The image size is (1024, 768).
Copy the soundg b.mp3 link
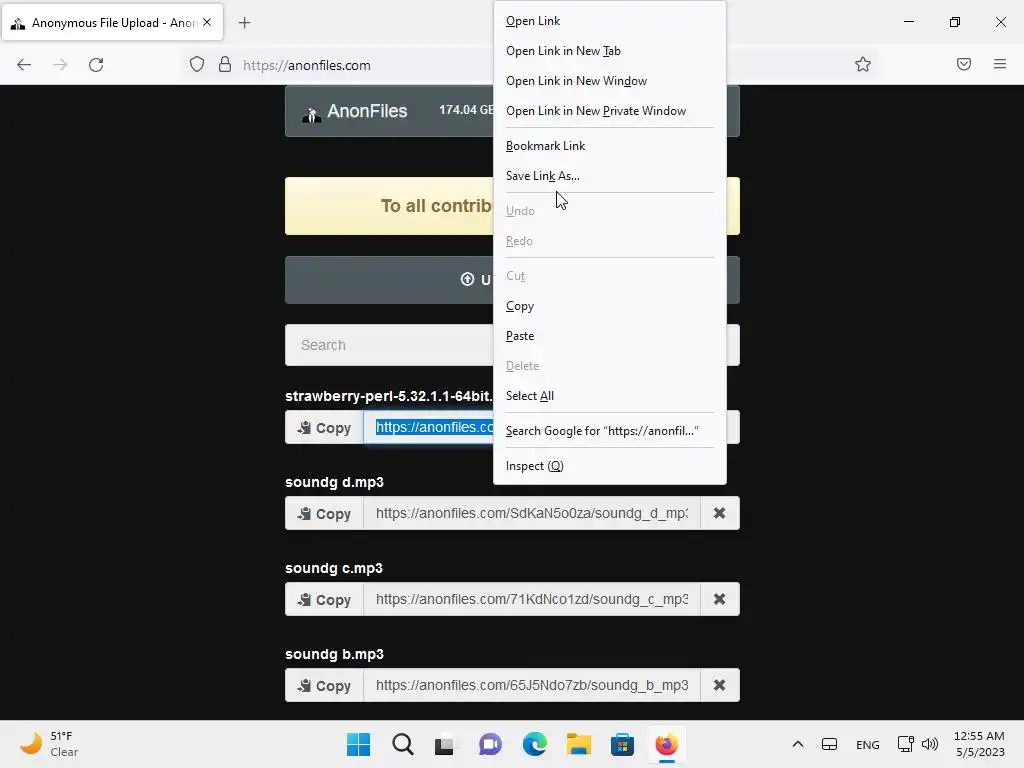(x=325, y=685)
